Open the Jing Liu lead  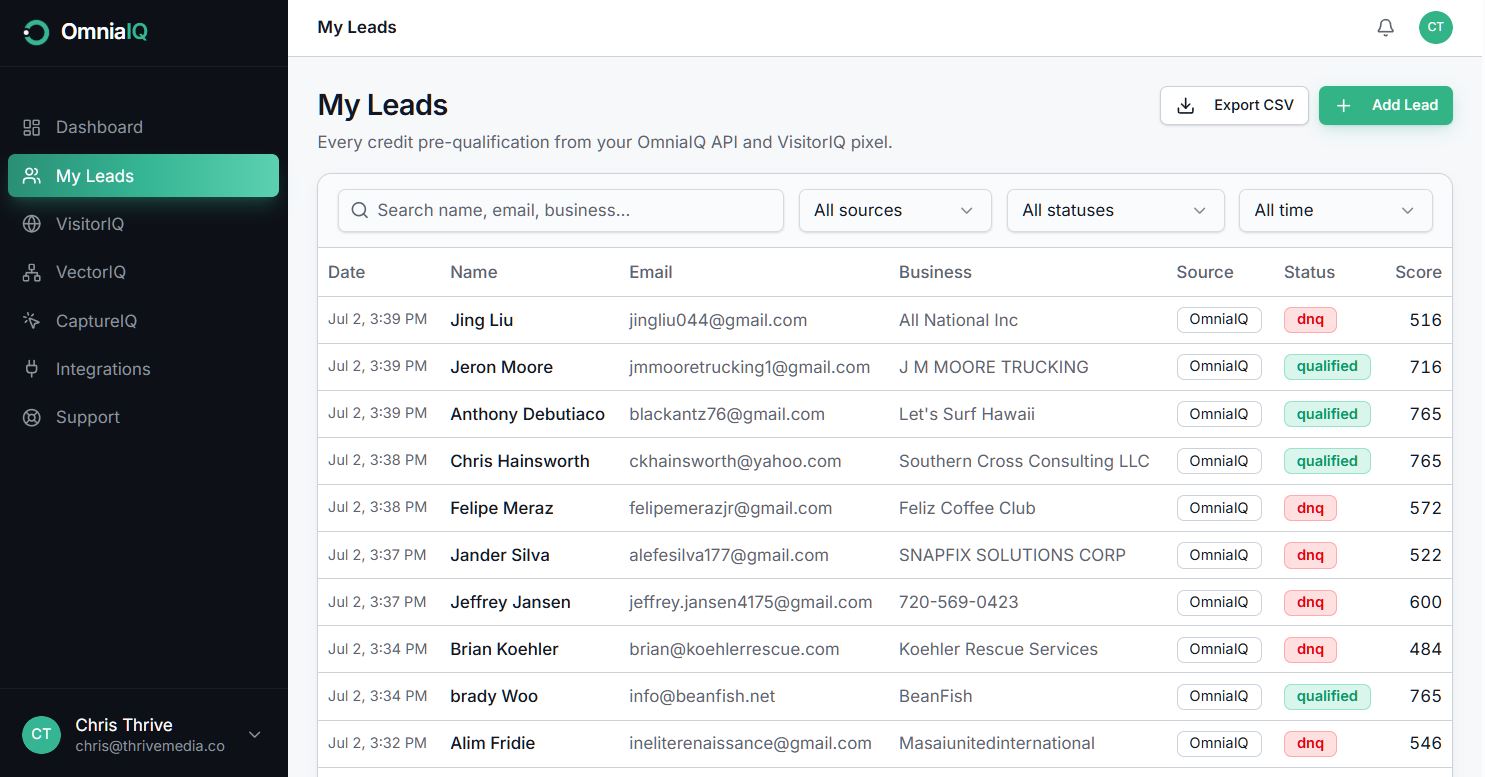[482, 320]
